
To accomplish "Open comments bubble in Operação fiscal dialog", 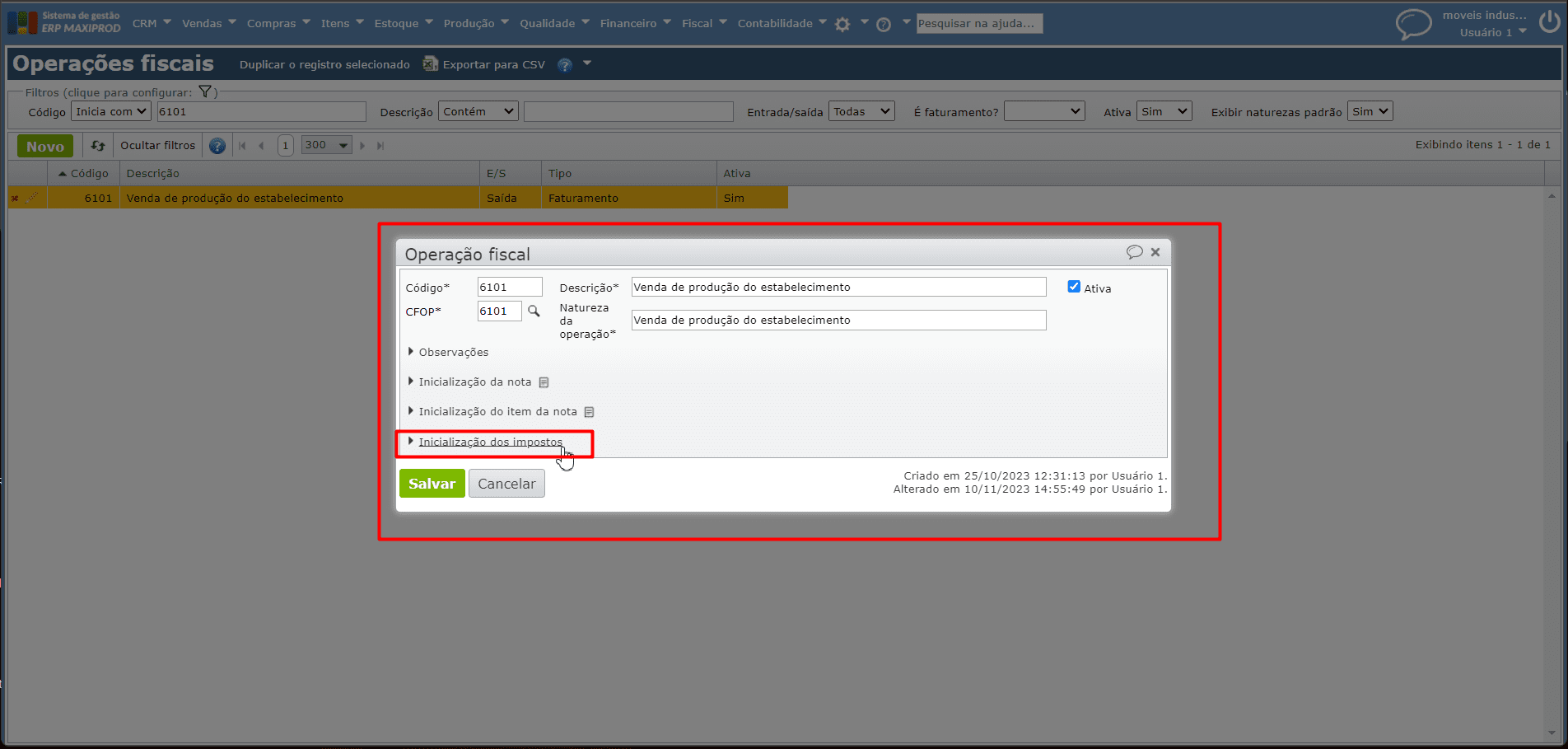I will click(x=1134, y=252).
